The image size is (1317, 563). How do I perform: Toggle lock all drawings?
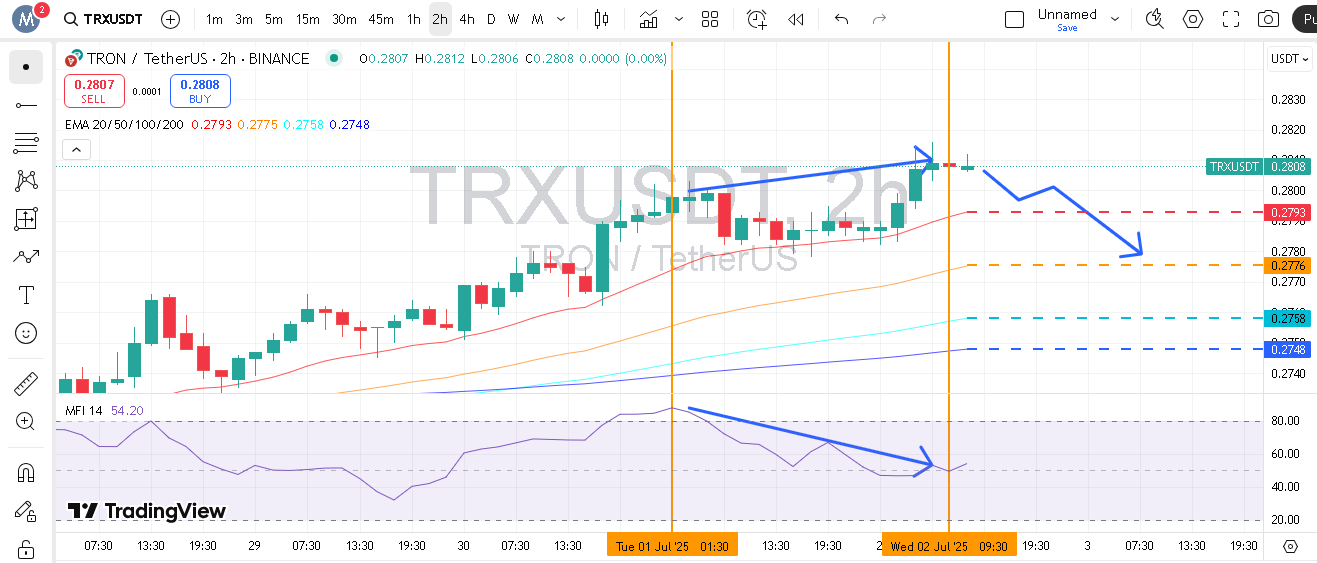coord(26,549)
